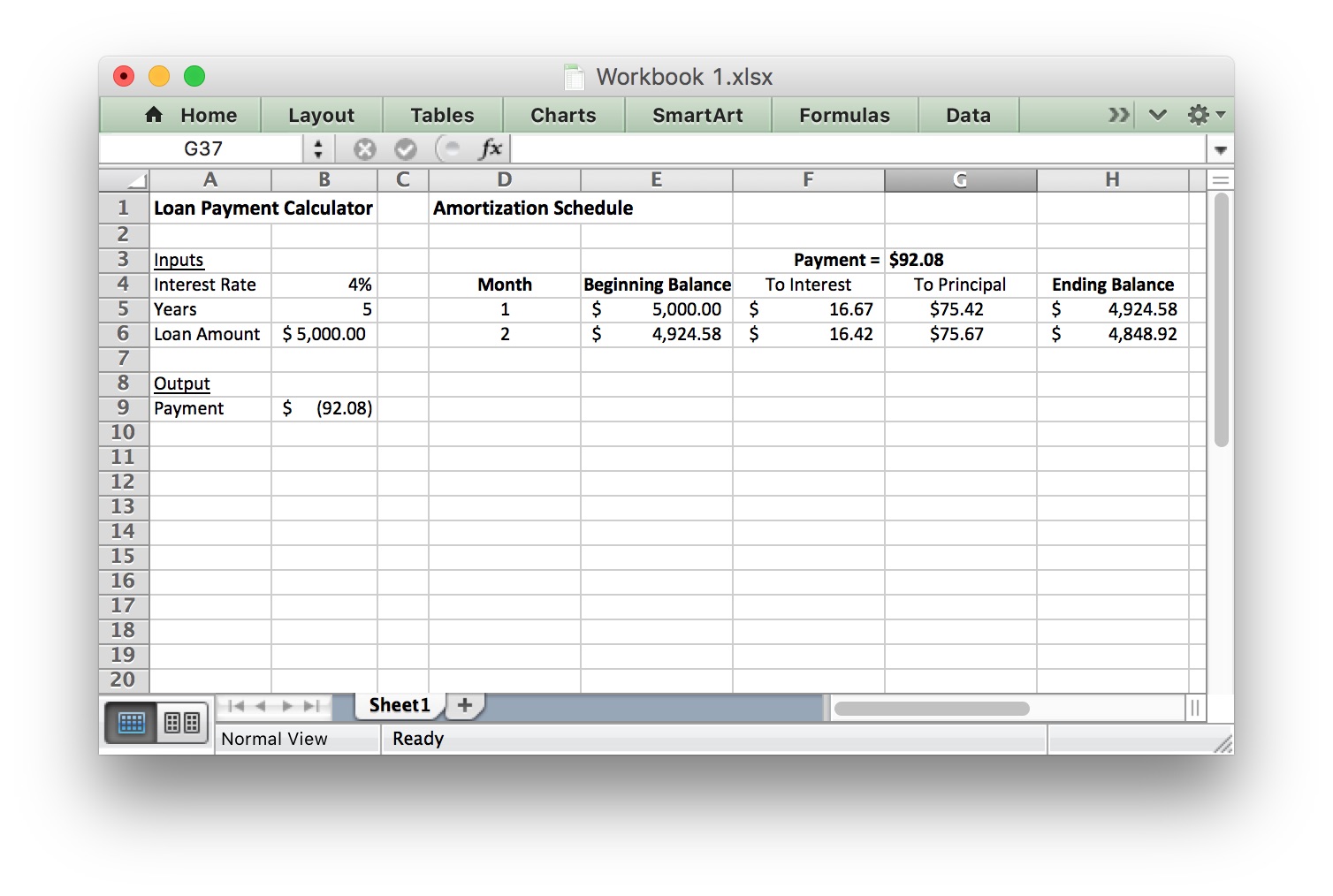The width and height of the screenshot is (1333, 896).
Task: Add a new sheet with plus button
Action: click(465, 705)
